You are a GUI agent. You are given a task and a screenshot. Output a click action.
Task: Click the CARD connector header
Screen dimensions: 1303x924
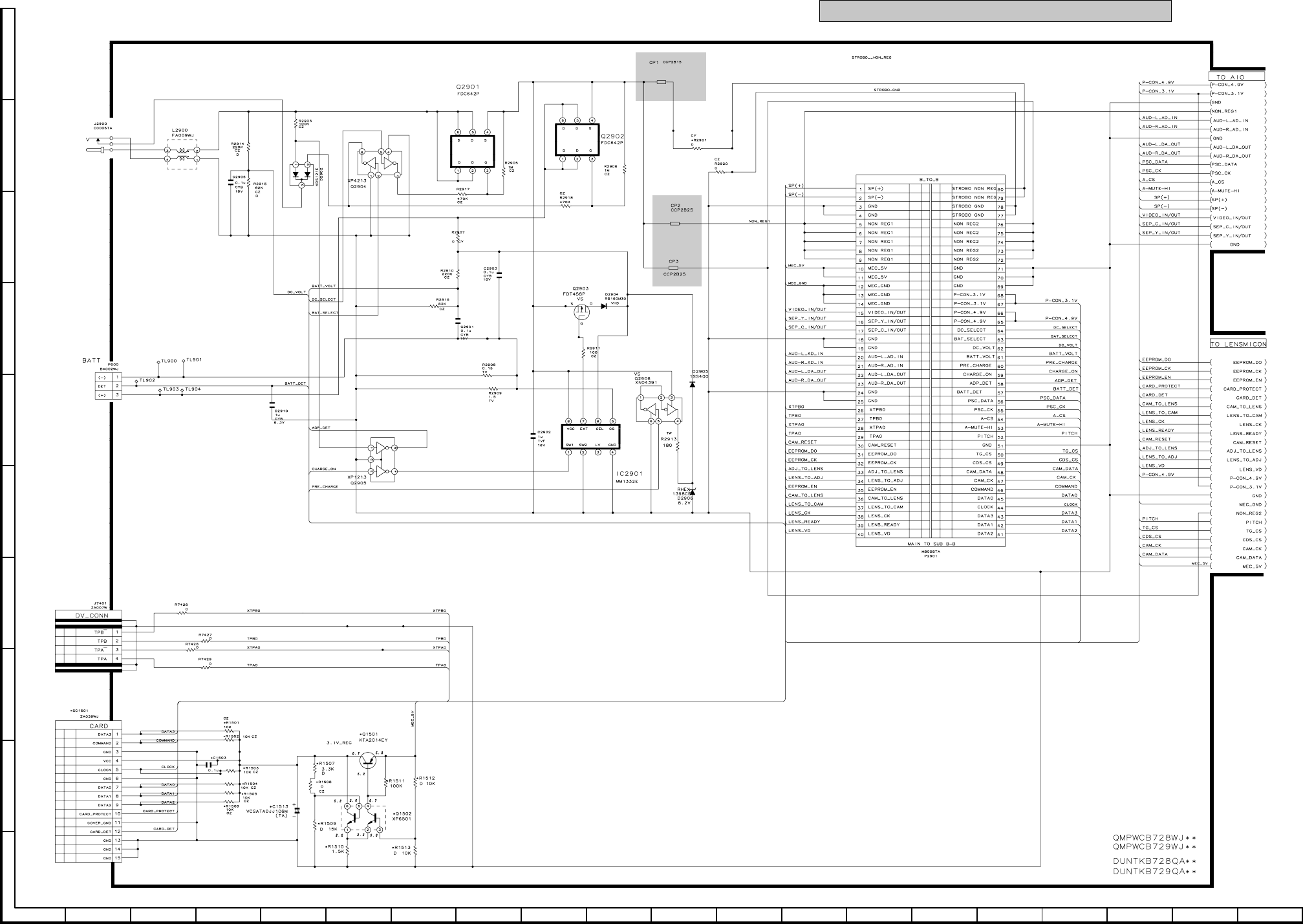pyautogui.click(x=99, y=726)
